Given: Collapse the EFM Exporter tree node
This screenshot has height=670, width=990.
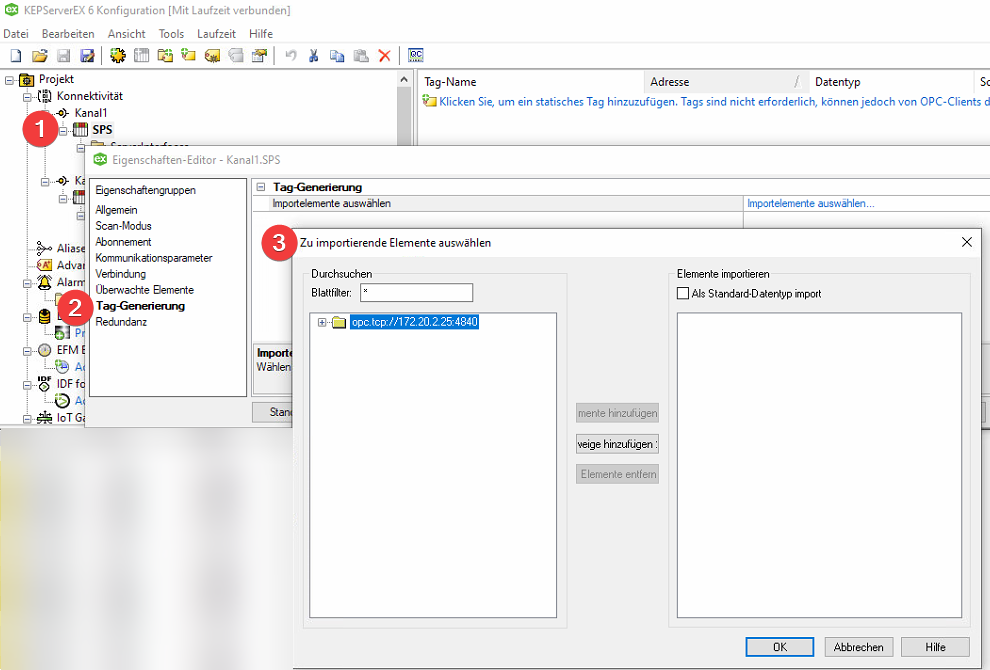Looking at the screenshot, I should coord(27,350).
